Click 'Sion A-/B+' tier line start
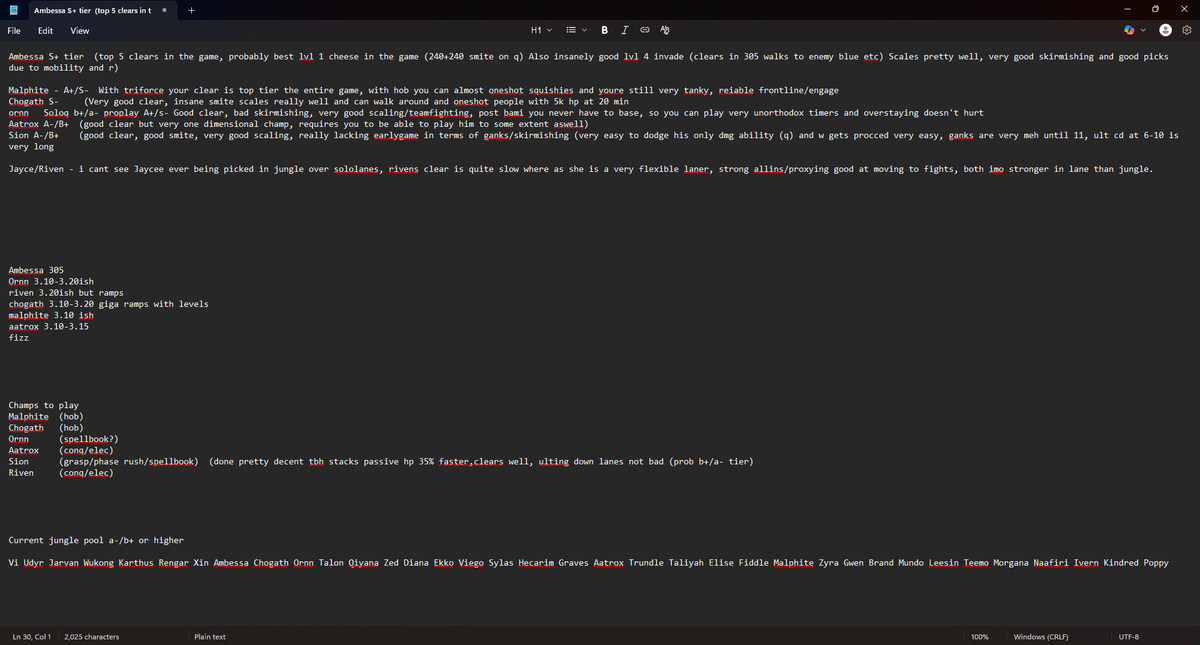1200x645 pixels. 36,135
